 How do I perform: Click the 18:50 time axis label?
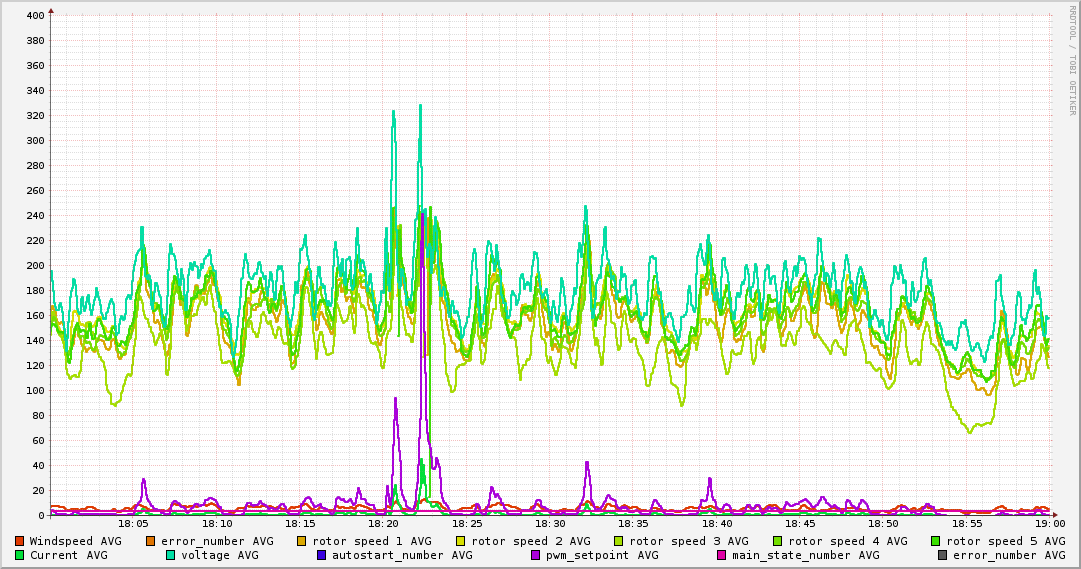(x=884, y=524)
